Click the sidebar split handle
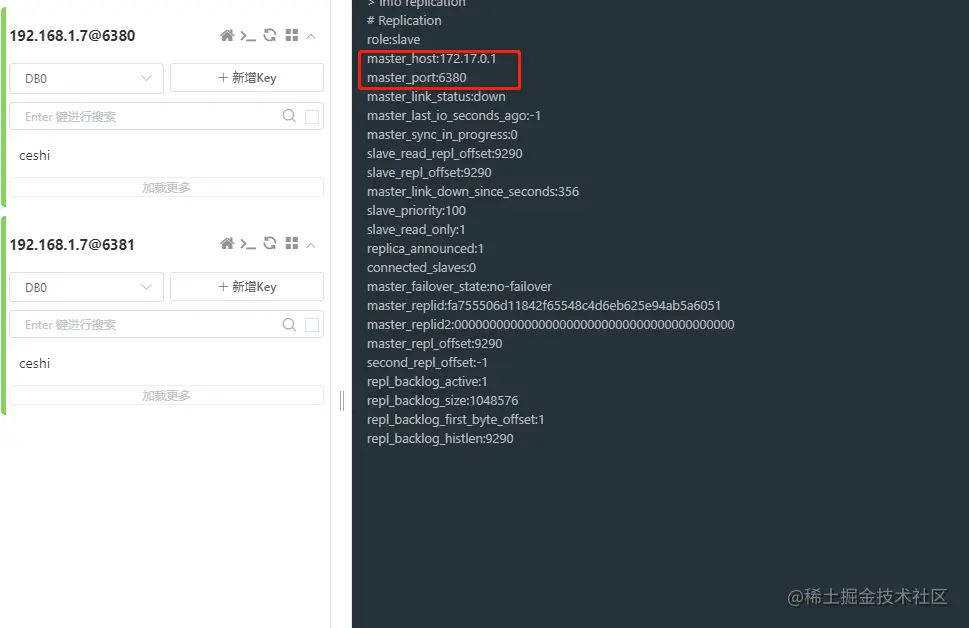The height and width of the screenshot is (628, 969). 342,401
